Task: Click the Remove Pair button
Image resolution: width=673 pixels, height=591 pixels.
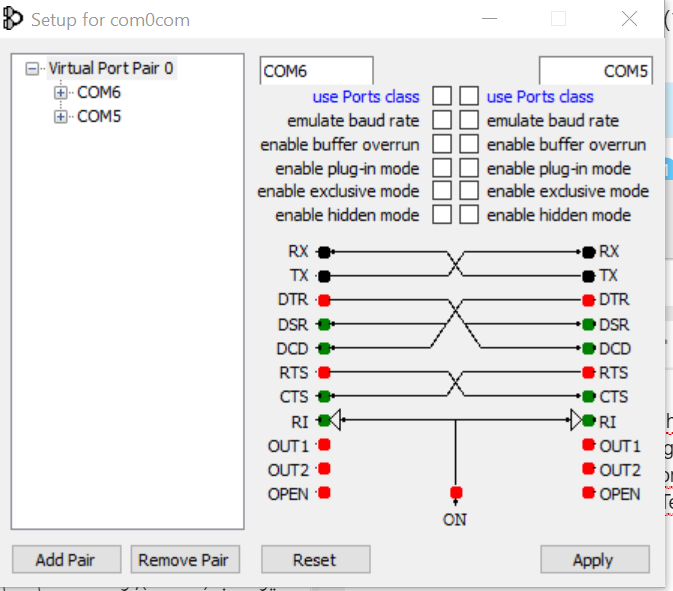Action: 184,559
